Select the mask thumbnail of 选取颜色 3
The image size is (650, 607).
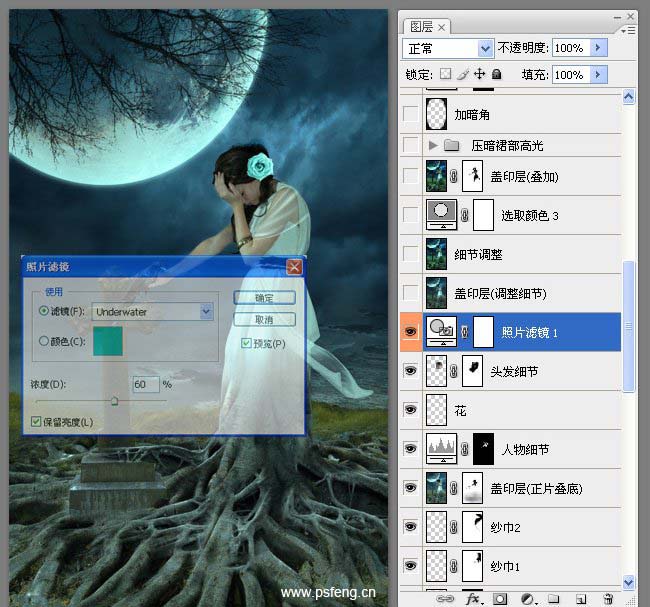(483, 215)
